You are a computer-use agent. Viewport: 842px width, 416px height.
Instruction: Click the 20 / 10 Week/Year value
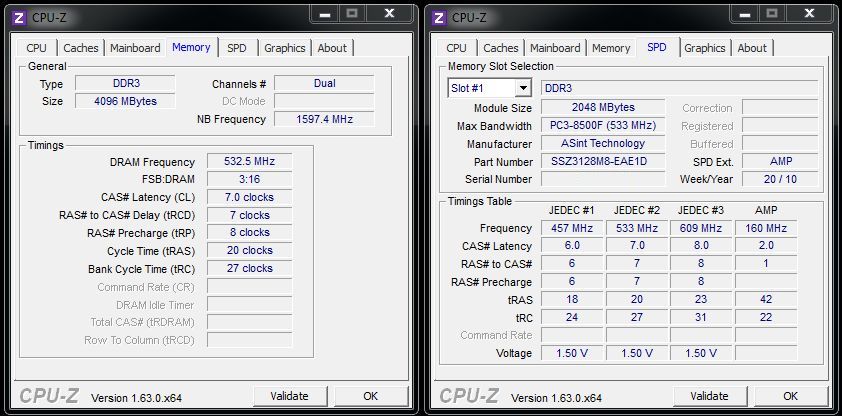point(780,179)
